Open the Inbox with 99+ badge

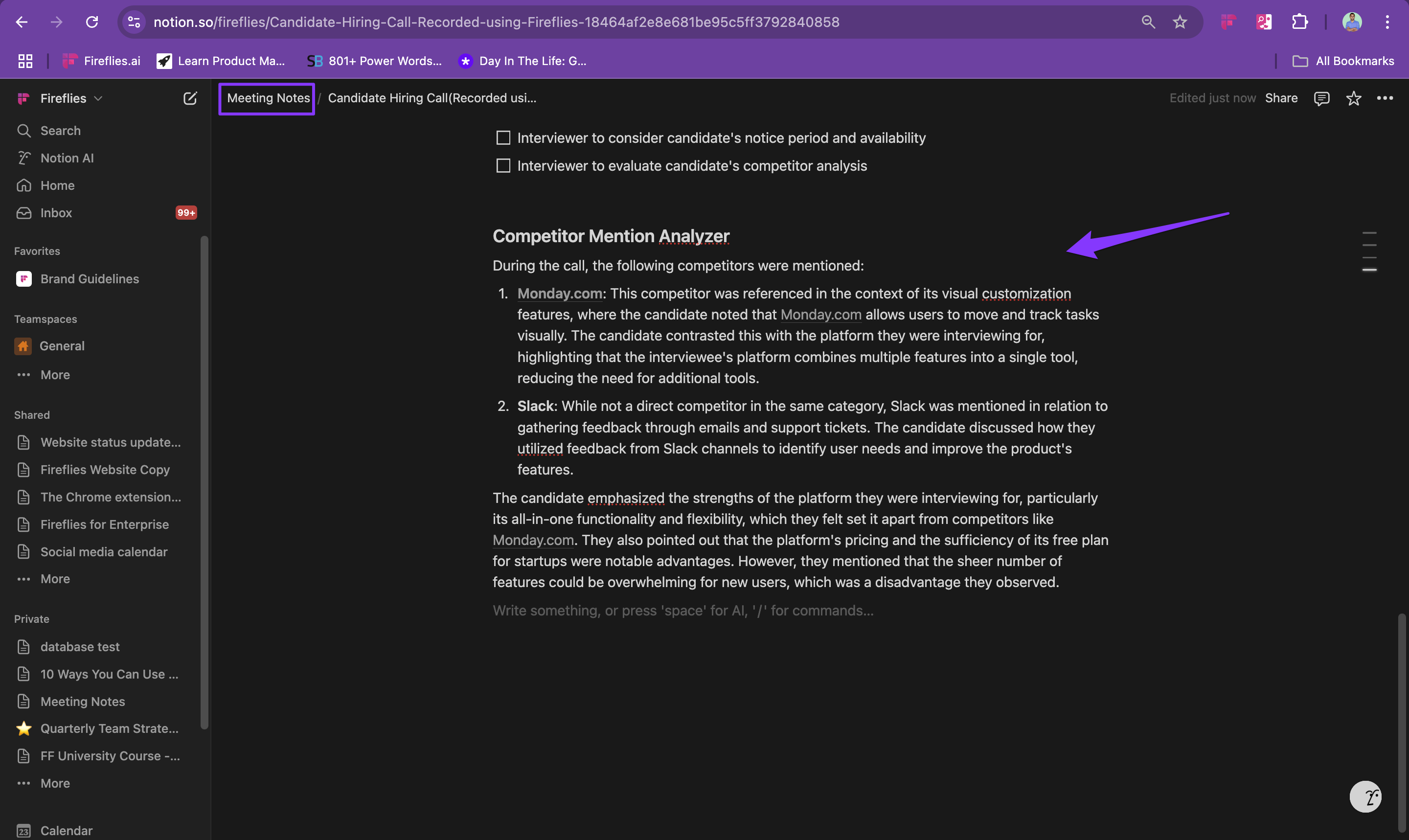pyautogui.click(x=56, y=213)
